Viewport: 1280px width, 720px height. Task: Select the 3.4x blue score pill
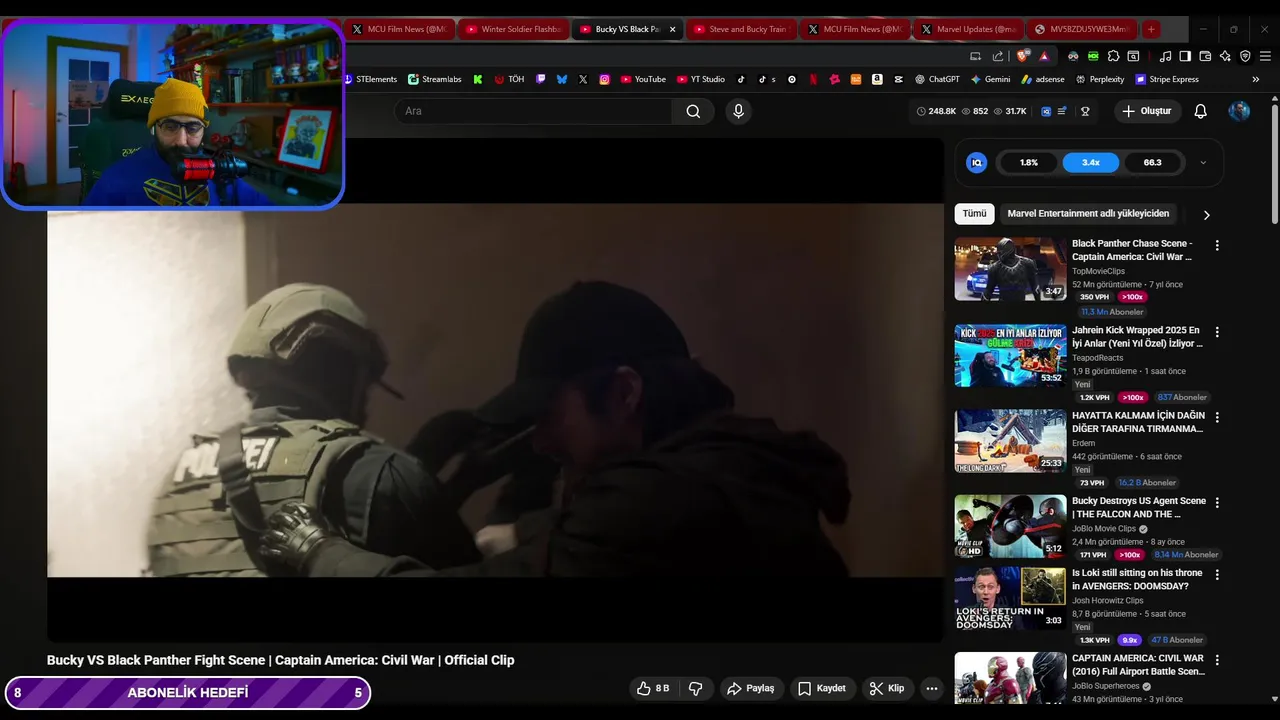1091,162
